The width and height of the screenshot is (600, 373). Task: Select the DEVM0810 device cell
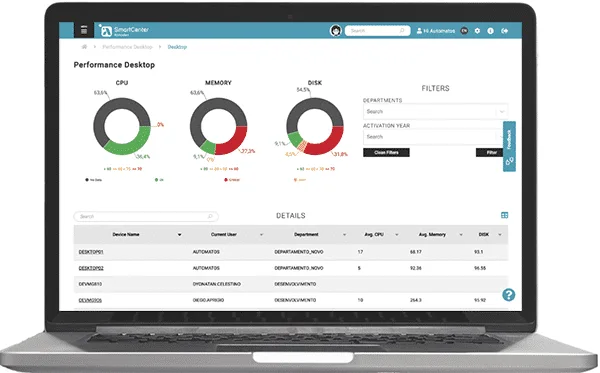(x=90, y=284)
